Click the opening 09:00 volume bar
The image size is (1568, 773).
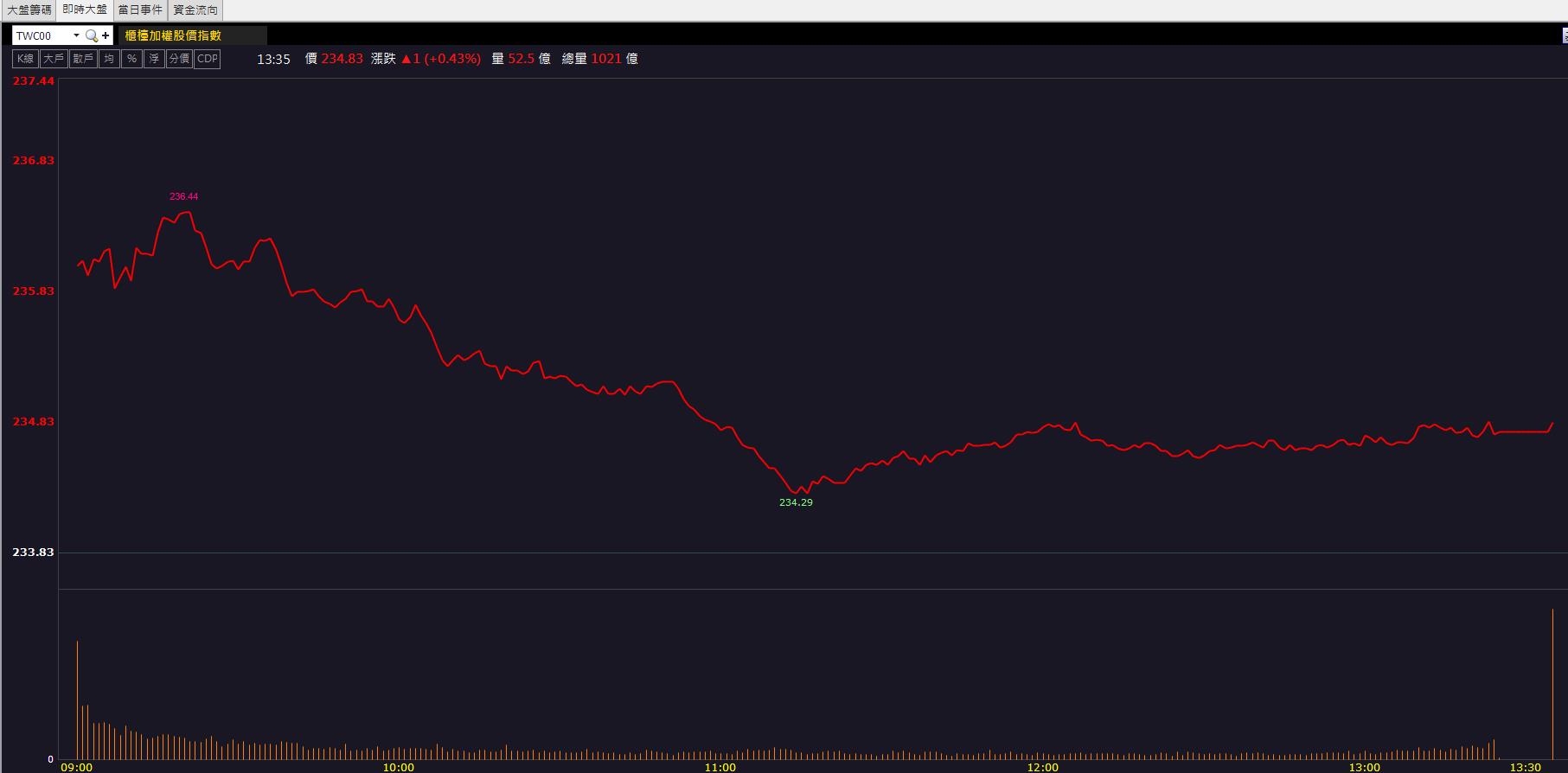pyautogui.click(x=77, y=700)
